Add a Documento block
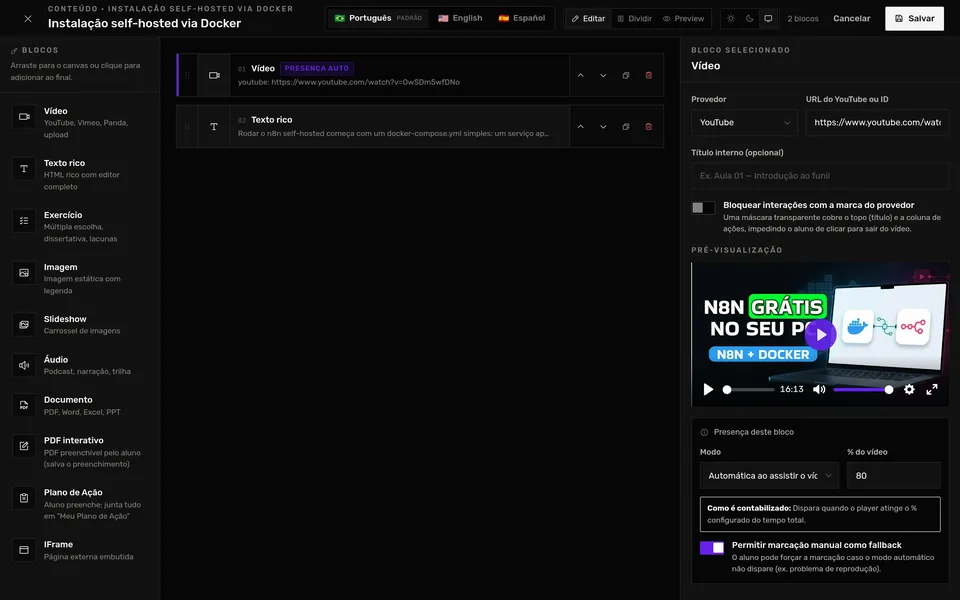The width and height of the screenshot is (960, 600). (x=80, y=405)
